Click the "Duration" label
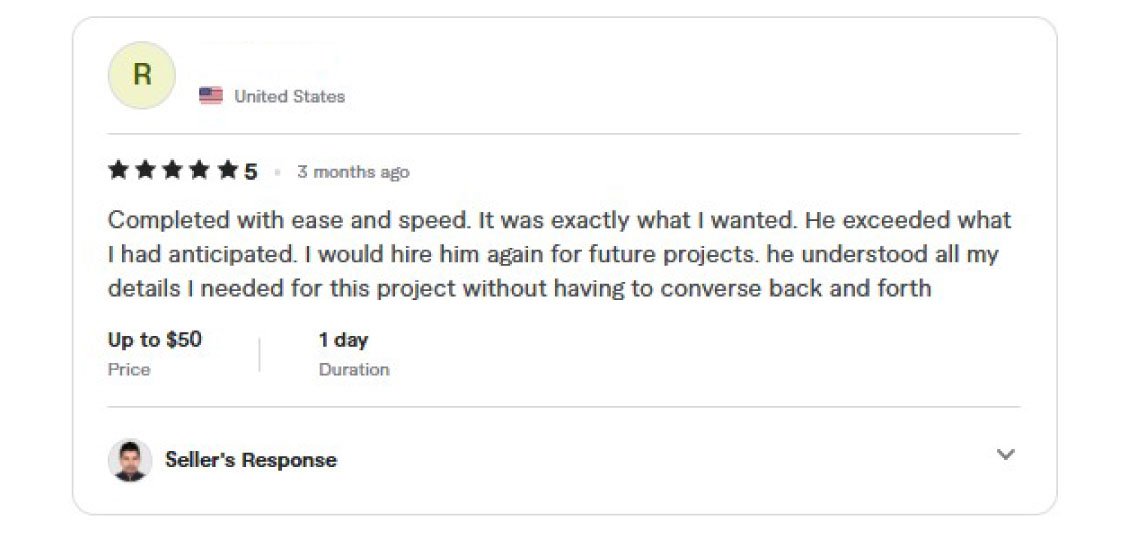The width and height of the screenshot is (1127, 535). point(354,370)
